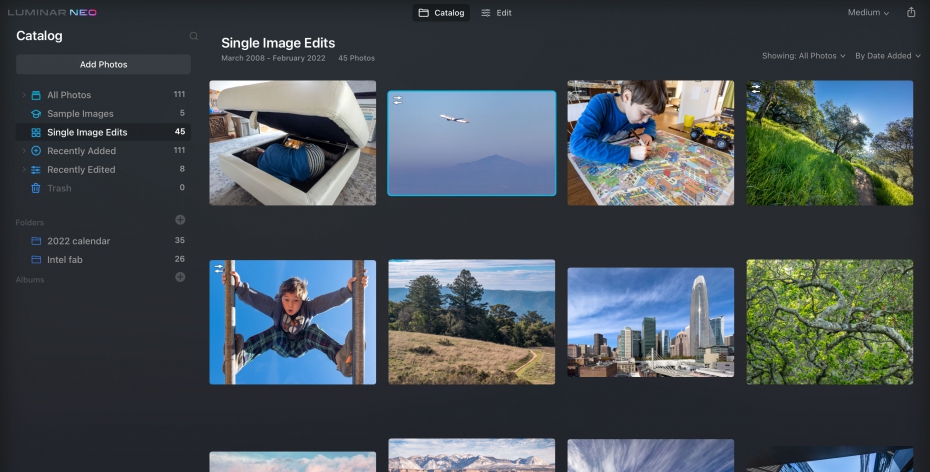
Task: Click the Intel fab folder icon
Action: click(x=36, y=260)
